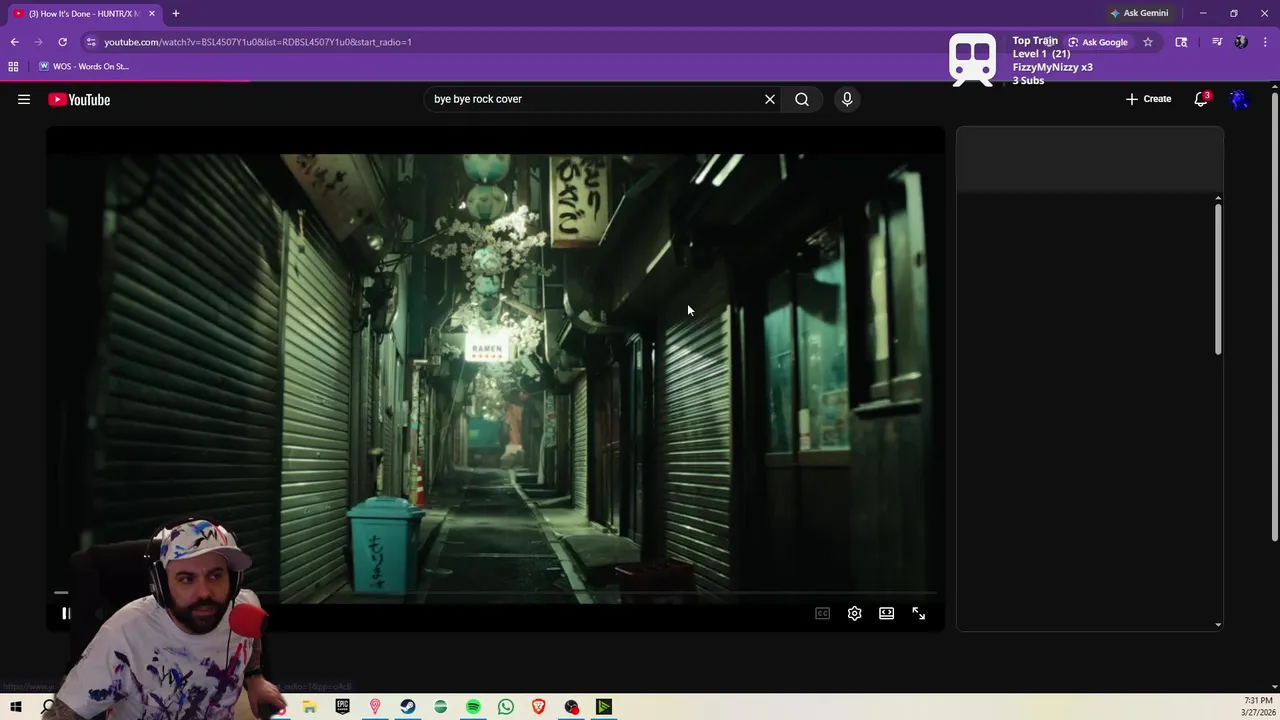Close the How It's Done tab
Viewport: 1280px width, 720px height.
point(152,13)
